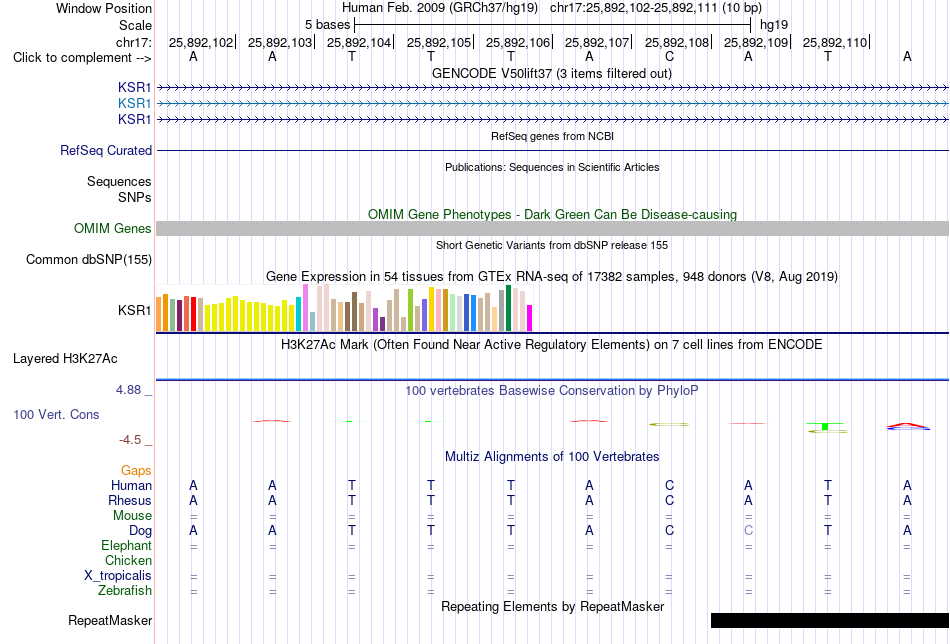Viewport: 950px width, 644px height.
Task: Open the OMIM Gene Phenotypes track title
Action: pos(552,214)
